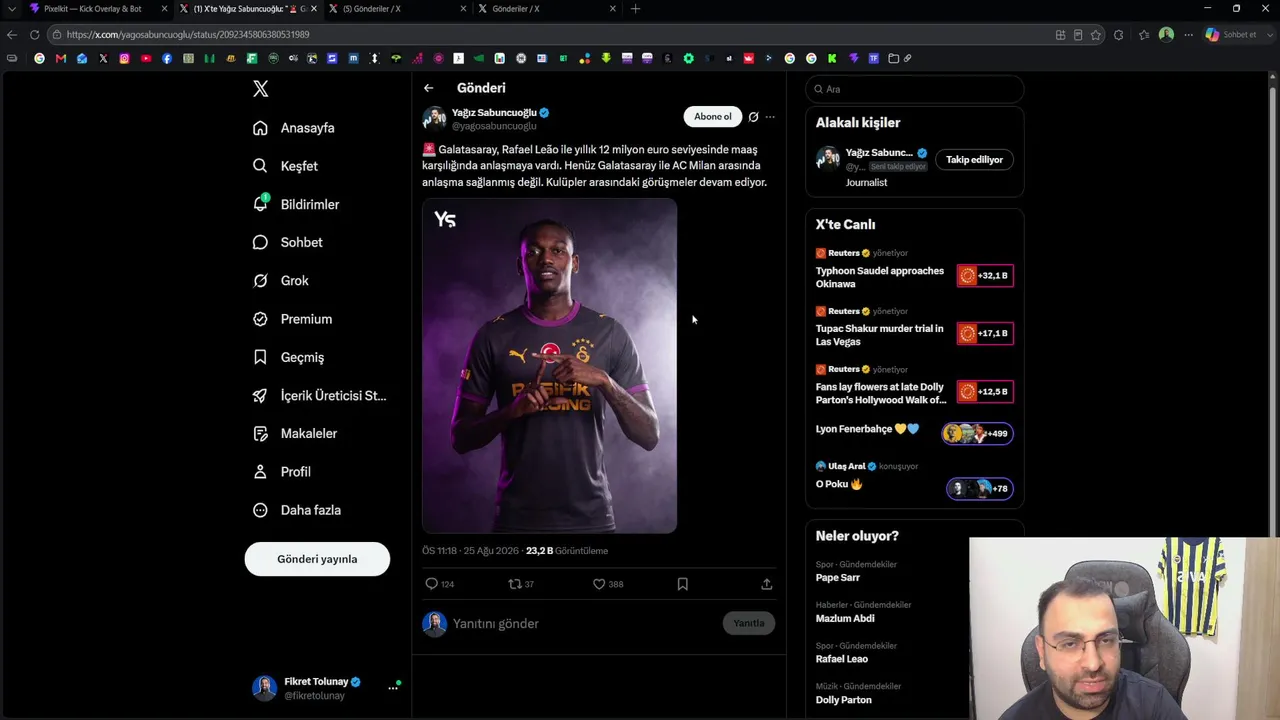This screenshot has height=720, width=1280.
Task: Add this page to favorites star
Action: pos(1096,35)
